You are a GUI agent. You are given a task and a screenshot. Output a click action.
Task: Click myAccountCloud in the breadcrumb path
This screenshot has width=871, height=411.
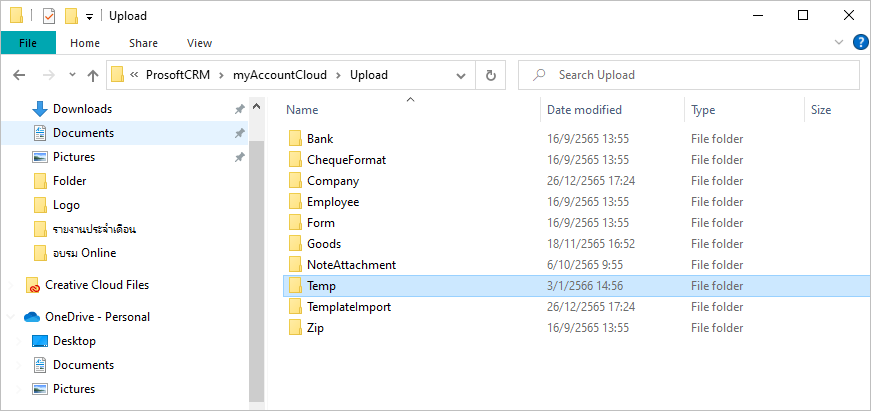tap(280, 75)
